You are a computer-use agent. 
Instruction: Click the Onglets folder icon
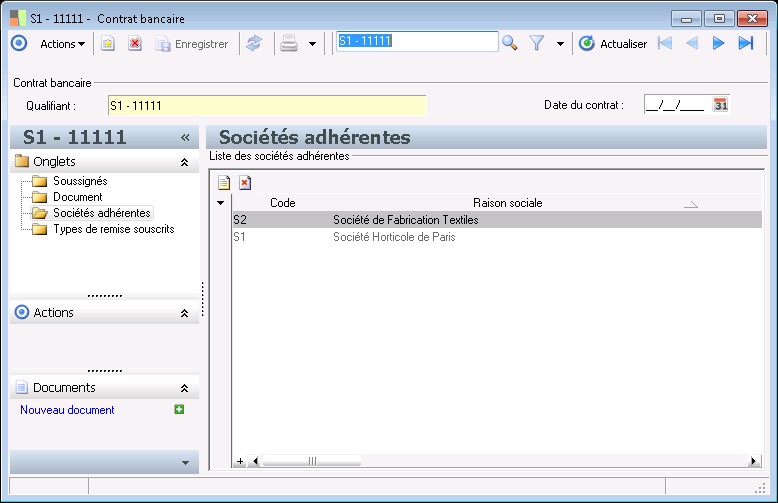pos(22,161)
